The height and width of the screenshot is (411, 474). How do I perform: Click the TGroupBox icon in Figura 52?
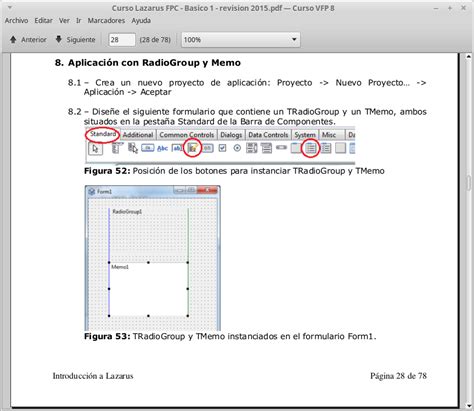pos(296,148)
